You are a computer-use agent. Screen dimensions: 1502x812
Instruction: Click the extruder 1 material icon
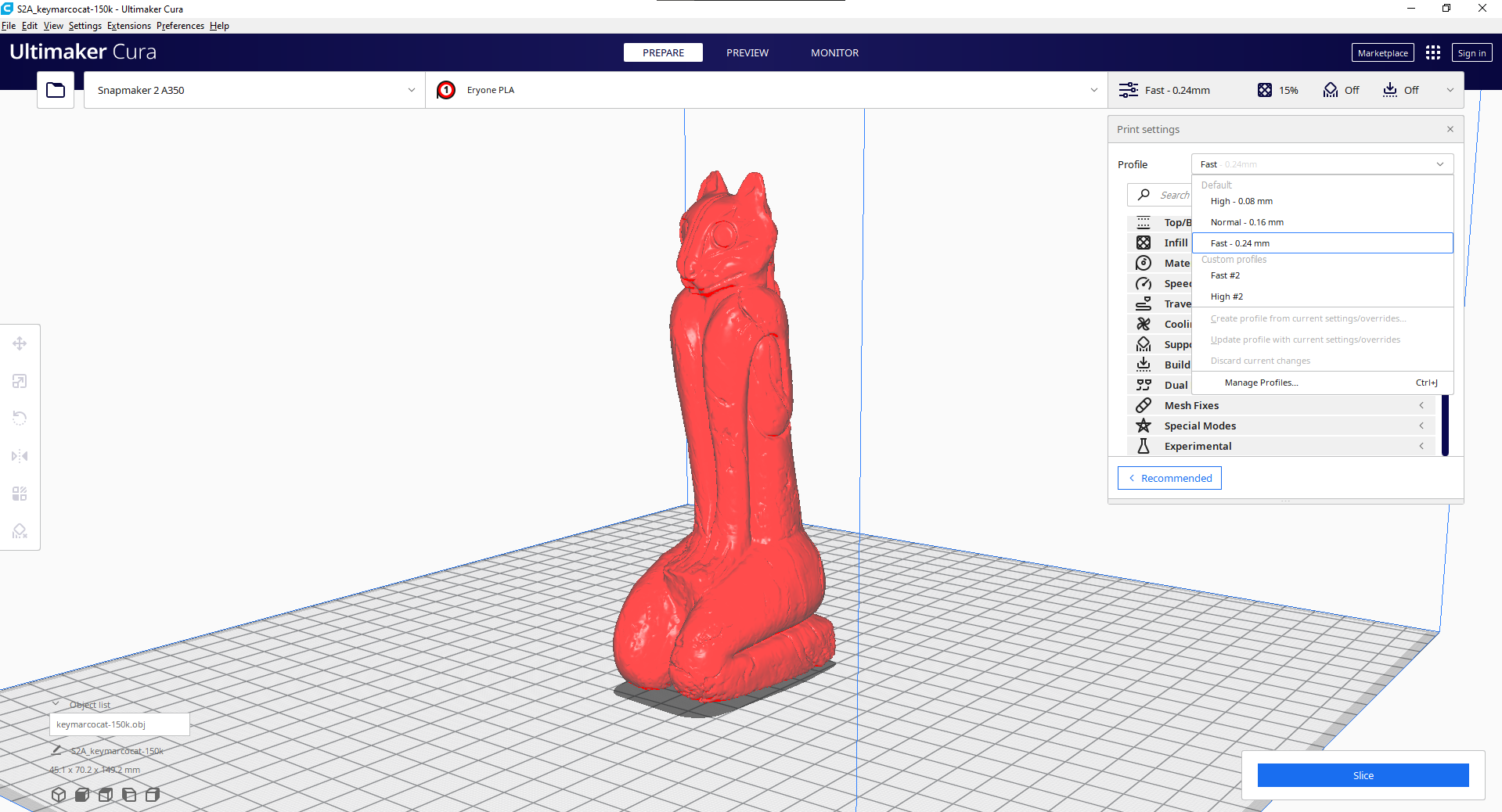pos(446,90)
